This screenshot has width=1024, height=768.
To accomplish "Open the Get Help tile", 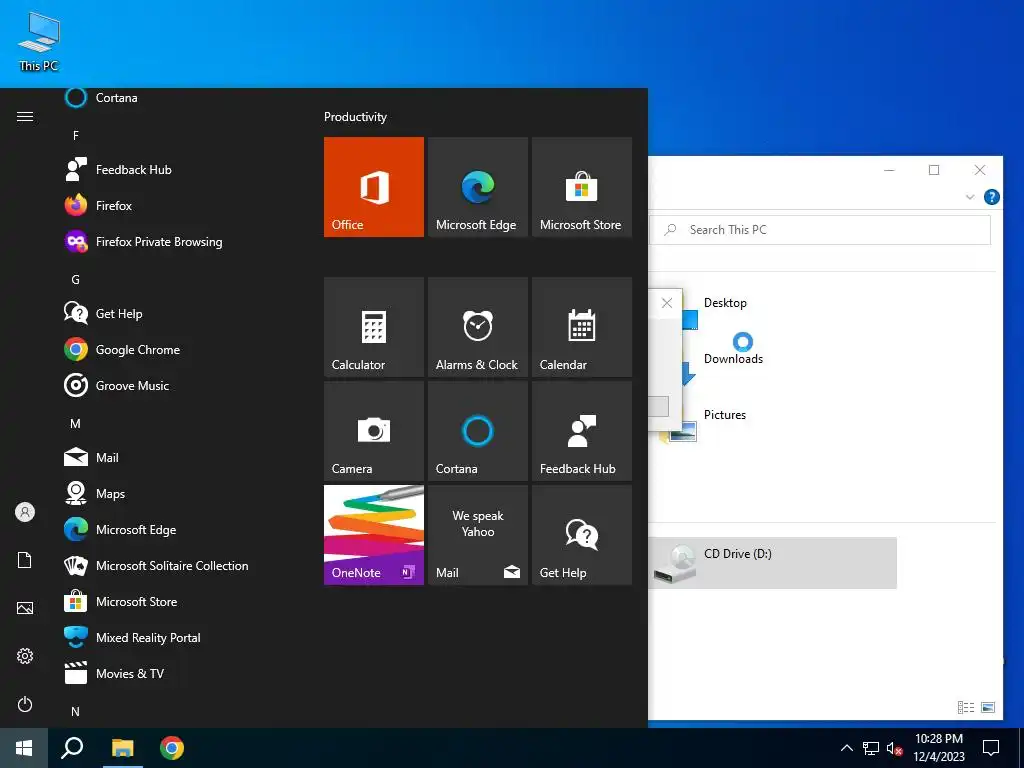I will pyautogui.click(x=582, y=535).
